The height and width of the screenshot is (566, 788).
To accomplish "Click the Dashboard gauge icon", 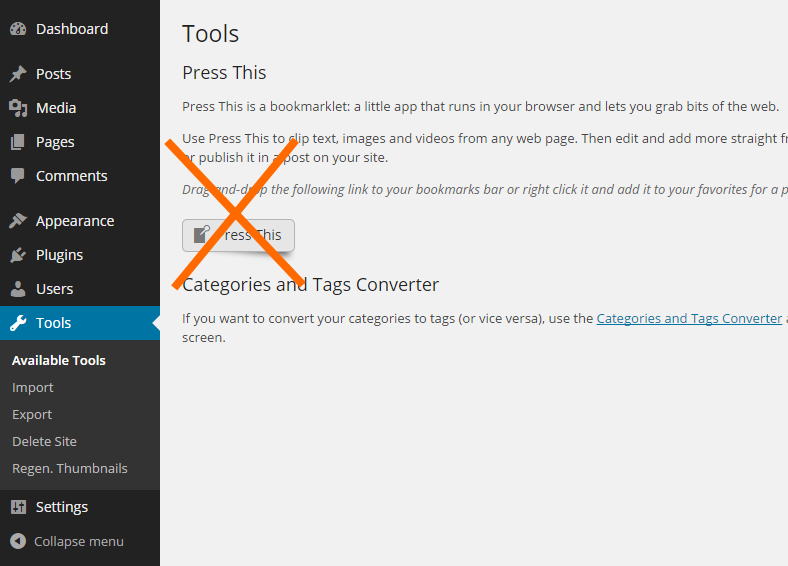I will [x=18, y=29].
